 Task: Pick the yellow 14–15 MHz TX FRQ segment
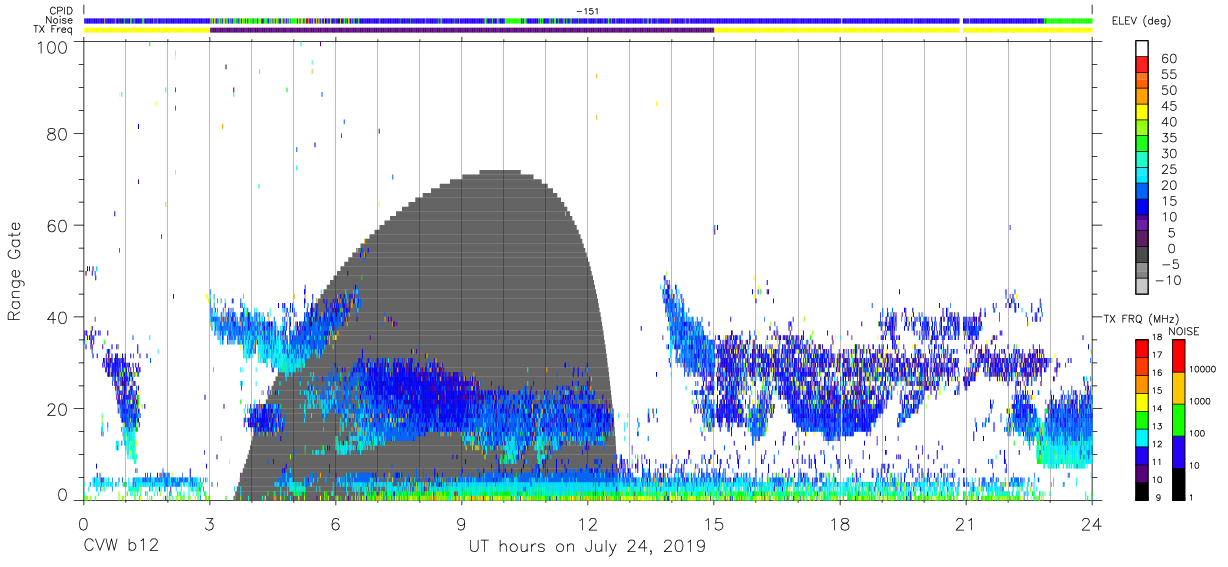tap(1142, 401)
